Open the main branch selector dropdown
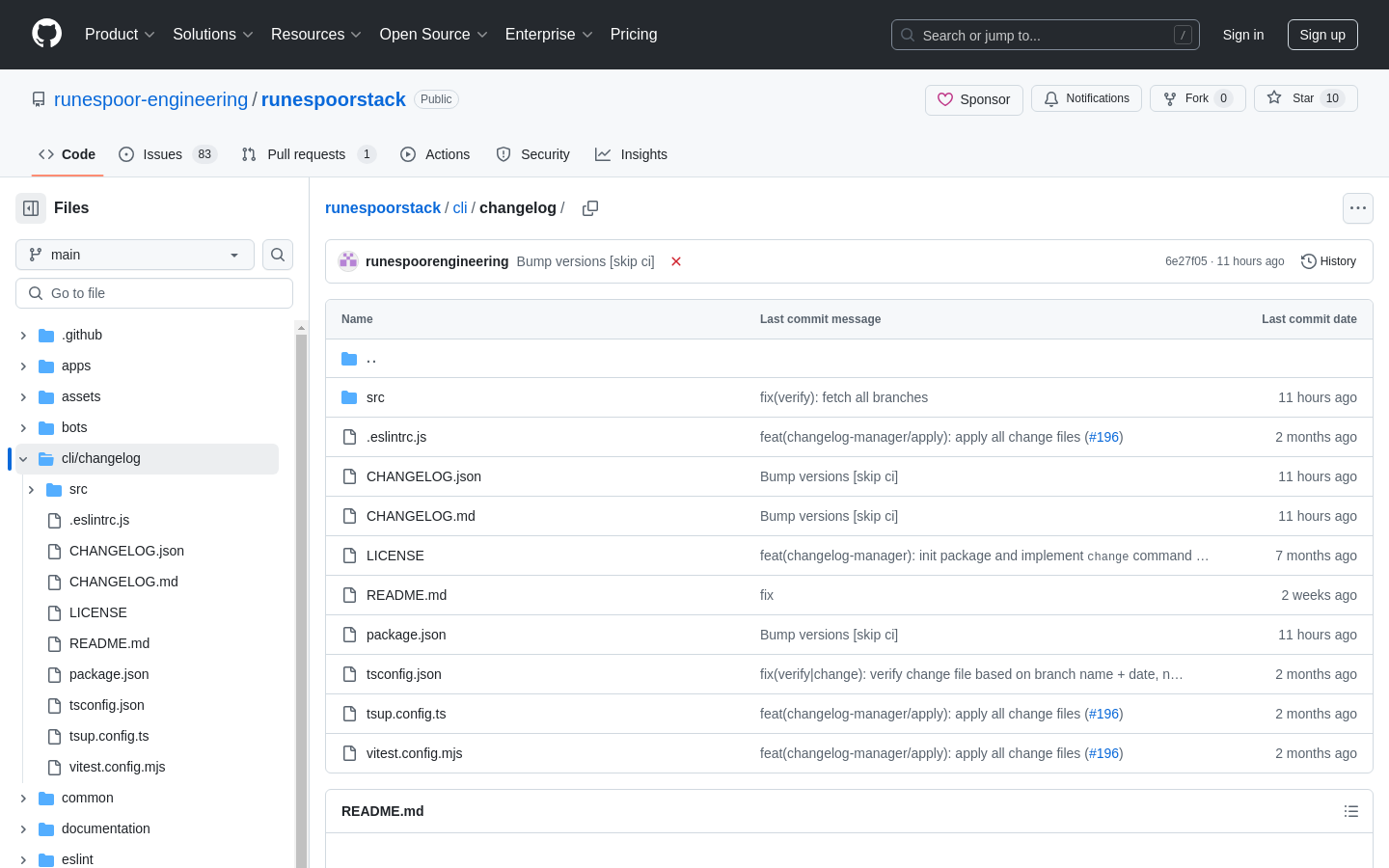This screenshot has width=1389, height=868. click(135, 255)
